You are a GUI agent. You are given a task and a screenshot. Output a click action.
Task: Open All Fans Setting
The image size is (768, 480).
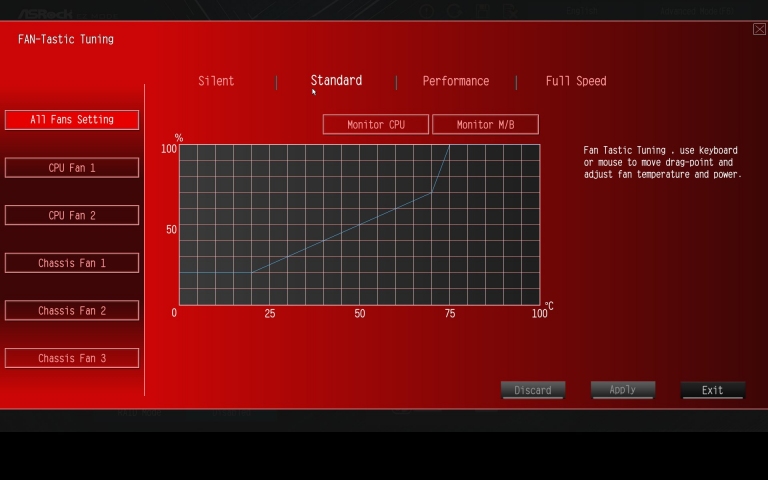[72, 120]
